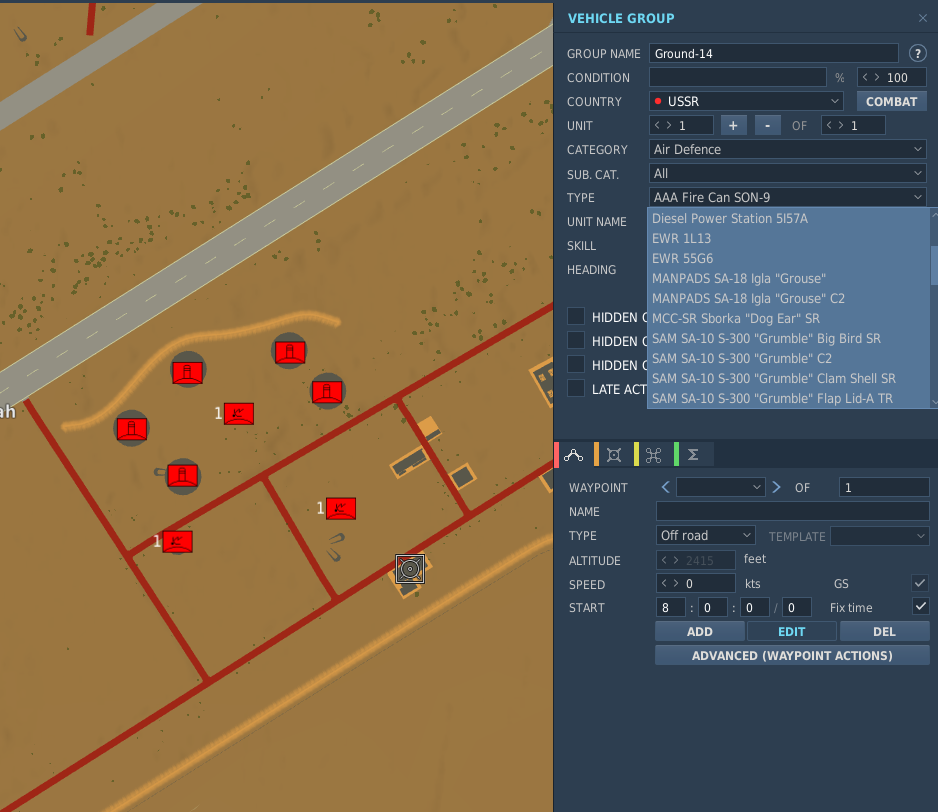Click the START day field after slash

coord(797,607)
